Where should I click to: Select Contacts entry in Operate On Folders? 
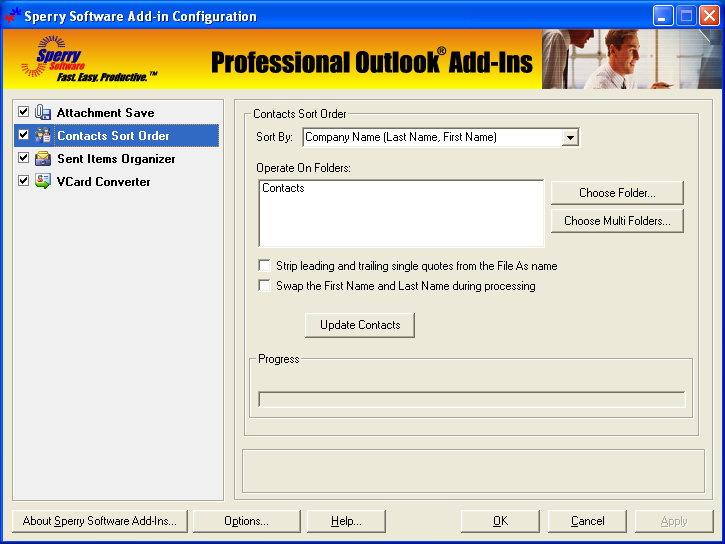pyautogui.click(x=283, y=188)
